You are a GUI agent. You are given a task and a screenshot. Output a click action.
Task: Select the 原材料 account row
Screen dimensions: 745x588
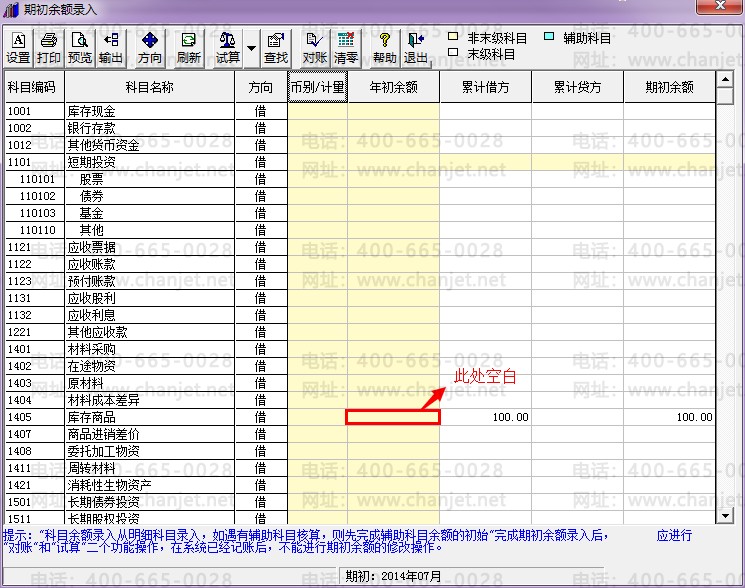coord(360,383)
